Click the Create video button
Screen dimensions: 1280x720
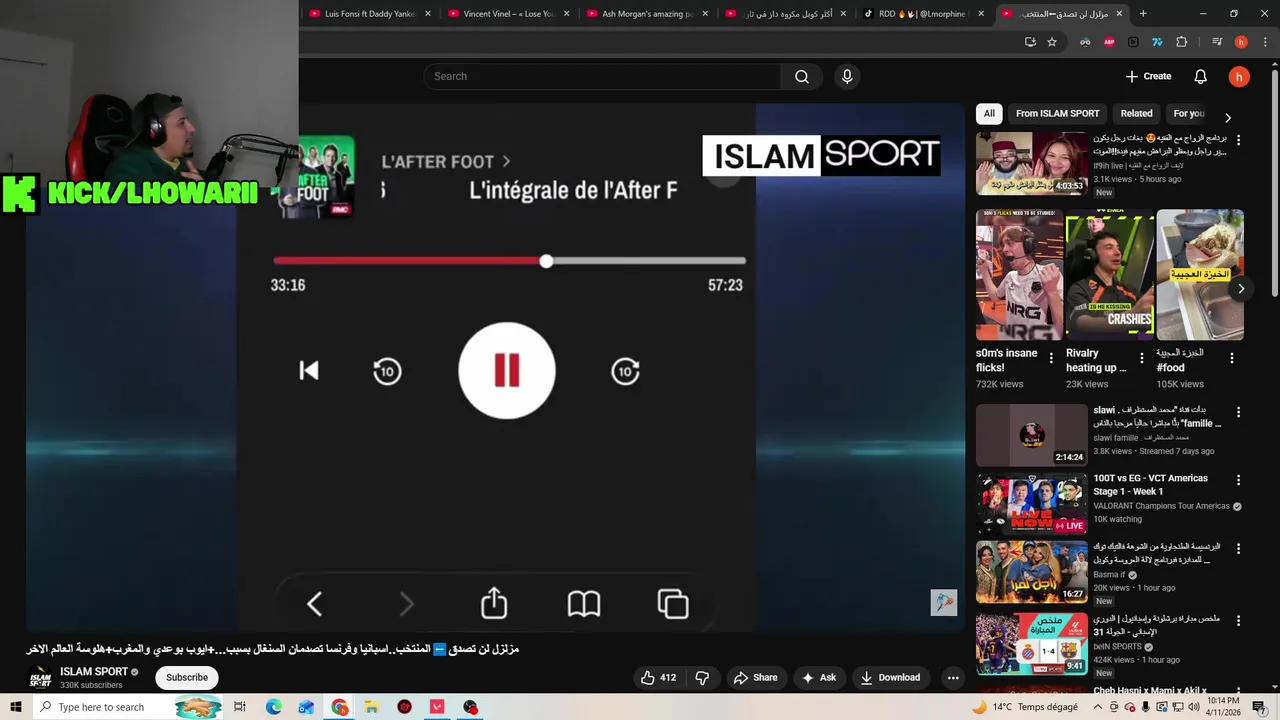click(x=1148, y=77)
